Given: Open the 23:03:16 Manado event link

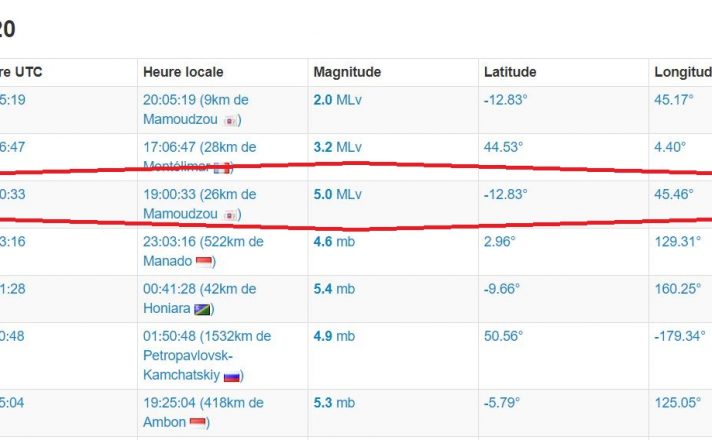Looking at the screenshot, I should point(203,251).
